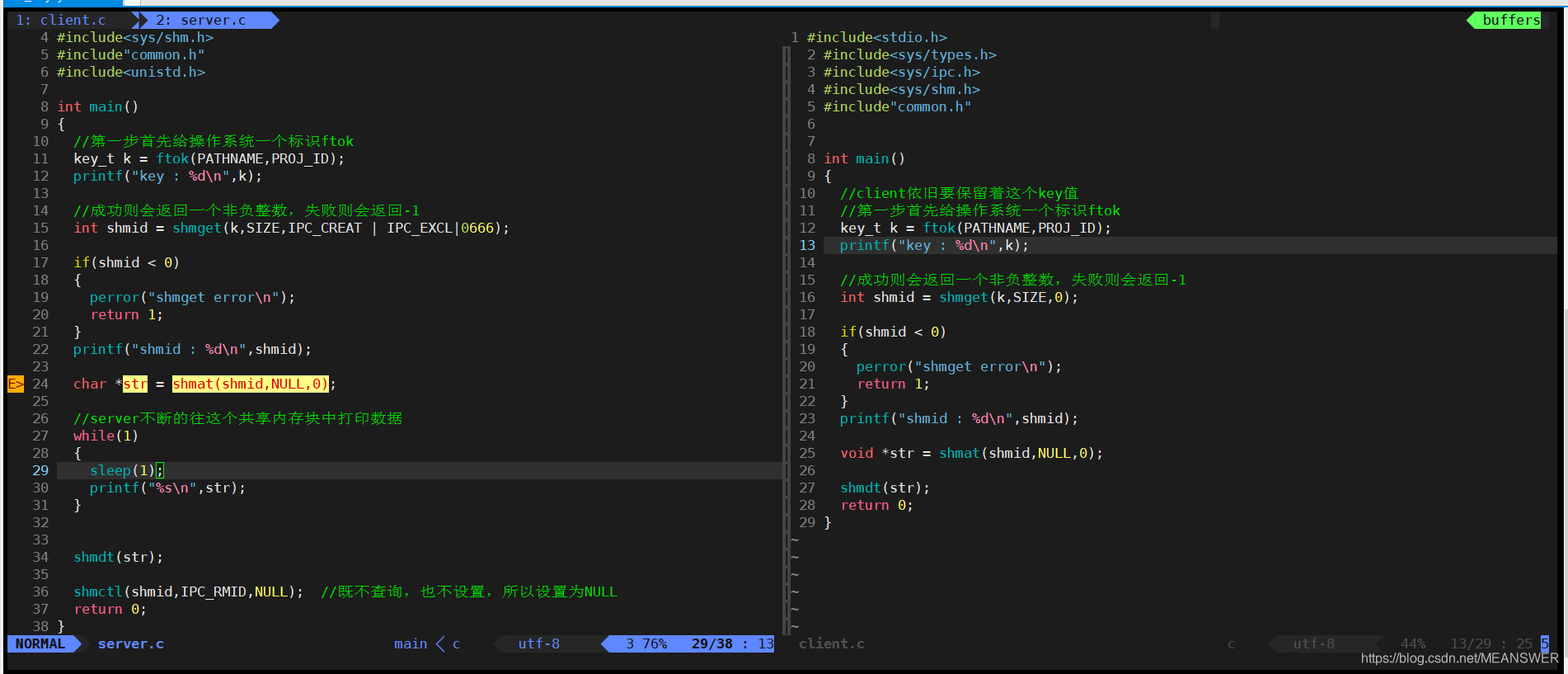The image size is (1568, 674).
Task: Click printf shmid line in client.c
Action: click(x=959, y=418)
